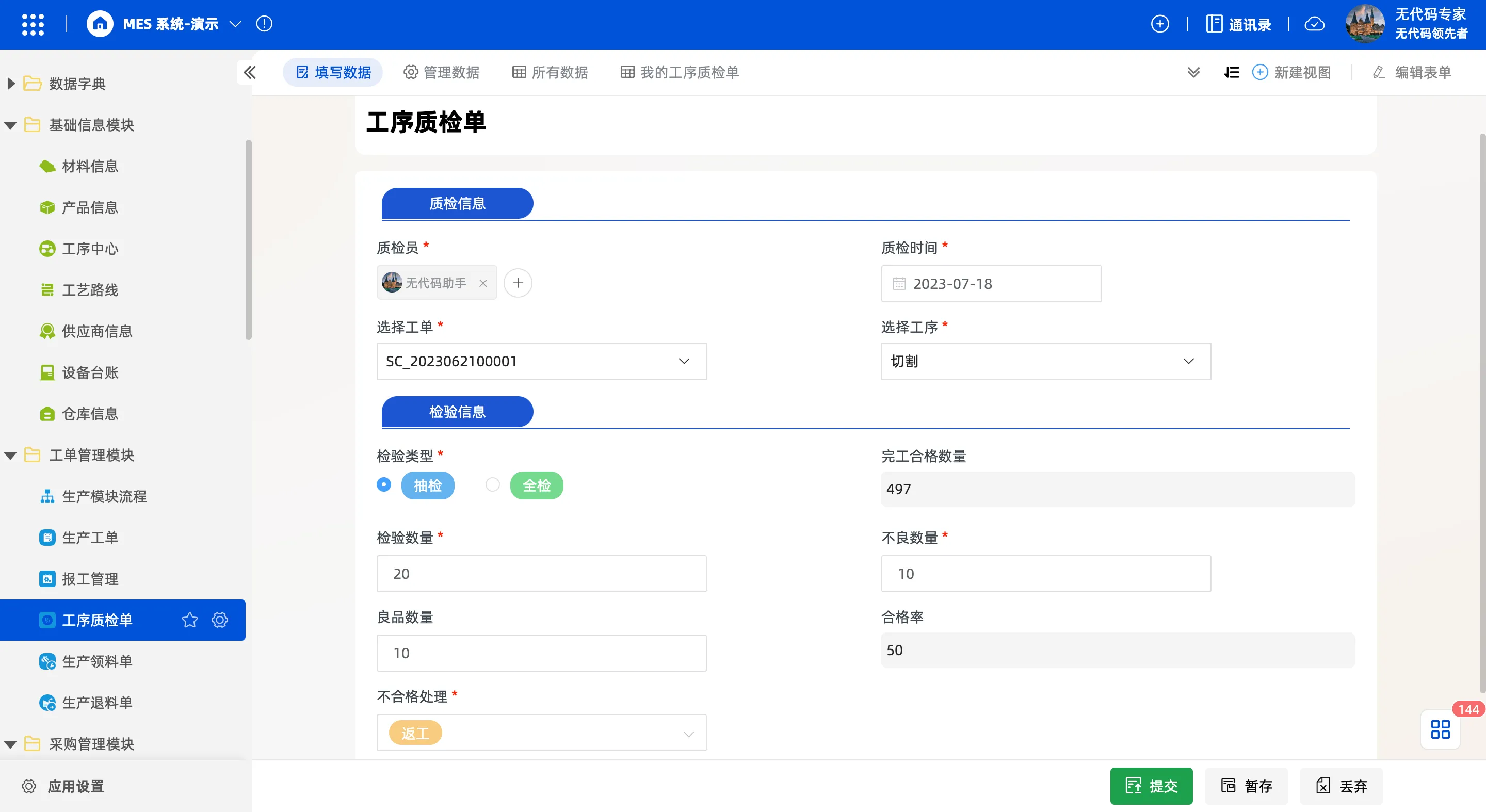Viewport: 1486px width, 812px height.
Task: Open the app grid launcher icon
Action: [33, 24]
